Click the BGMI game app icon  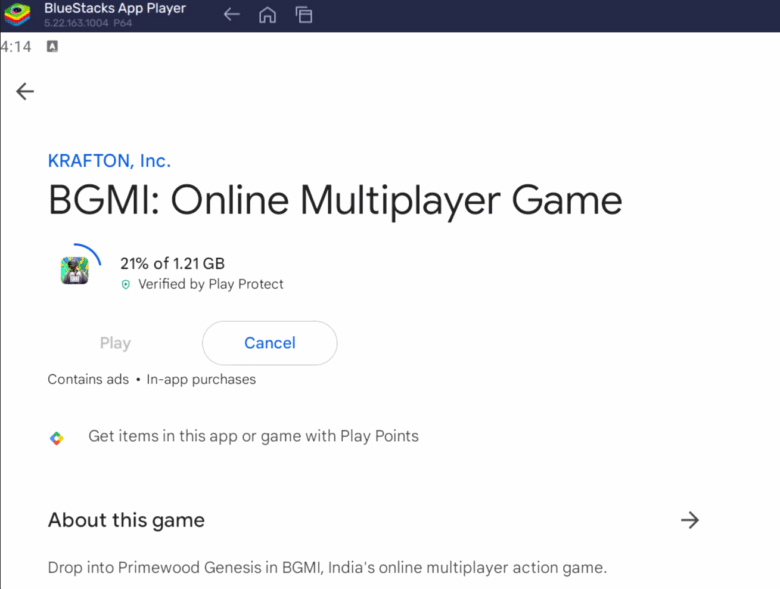coord(75,270)
